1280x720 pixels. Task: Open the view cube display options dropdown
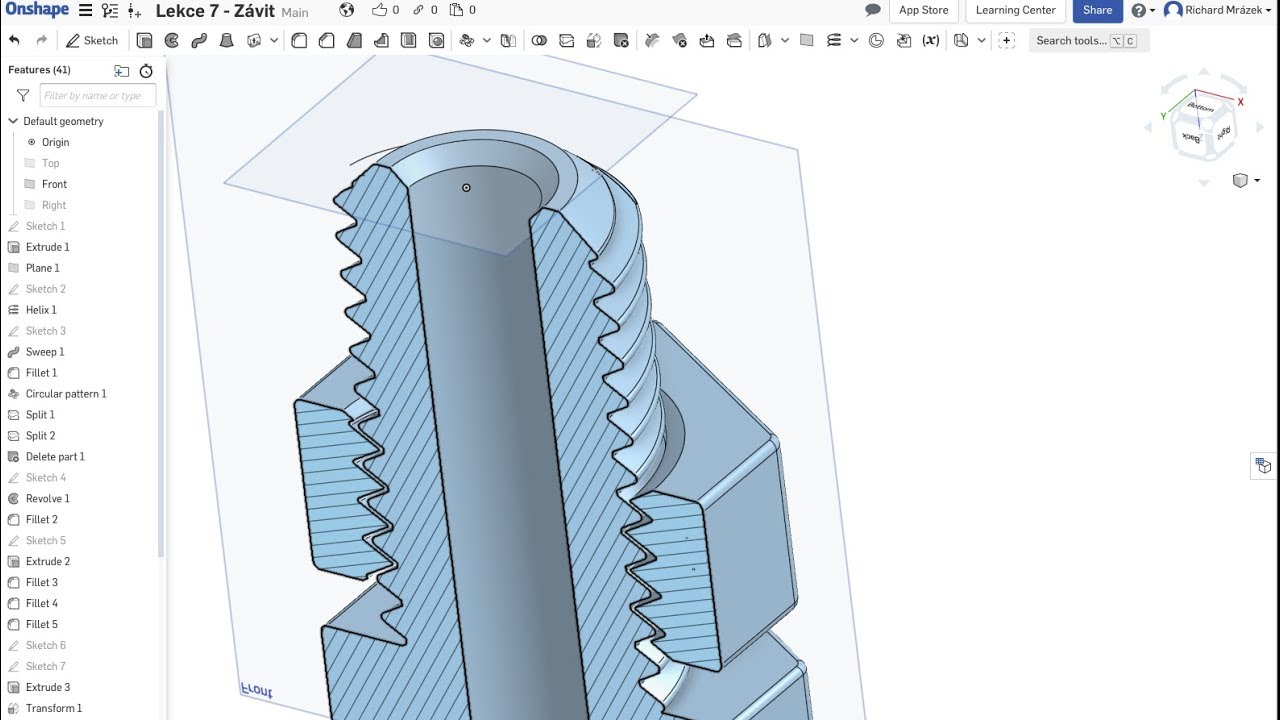click(1245, 181)
